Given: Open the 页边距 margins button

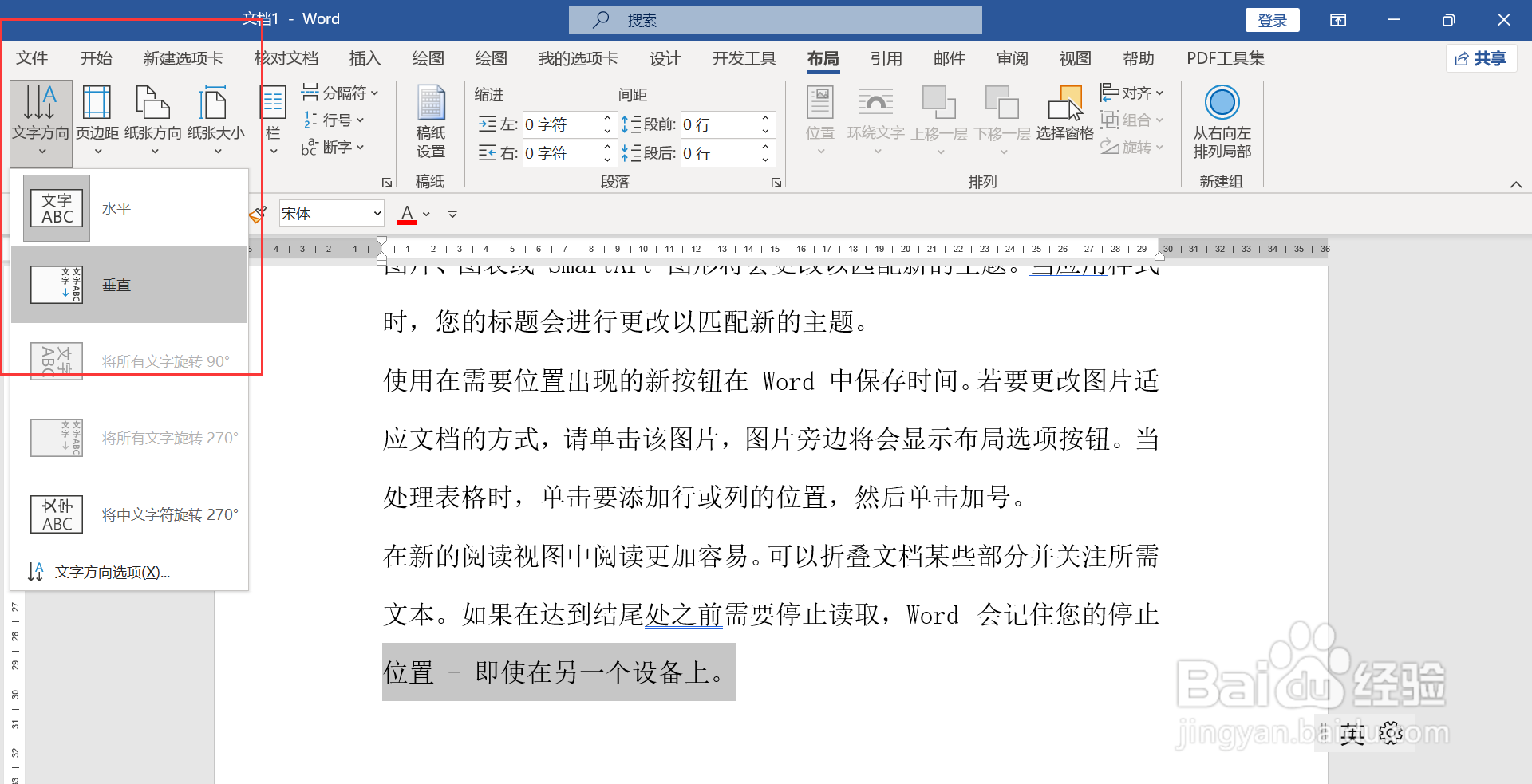Looking at the screenshot, I should pos(97,121).
